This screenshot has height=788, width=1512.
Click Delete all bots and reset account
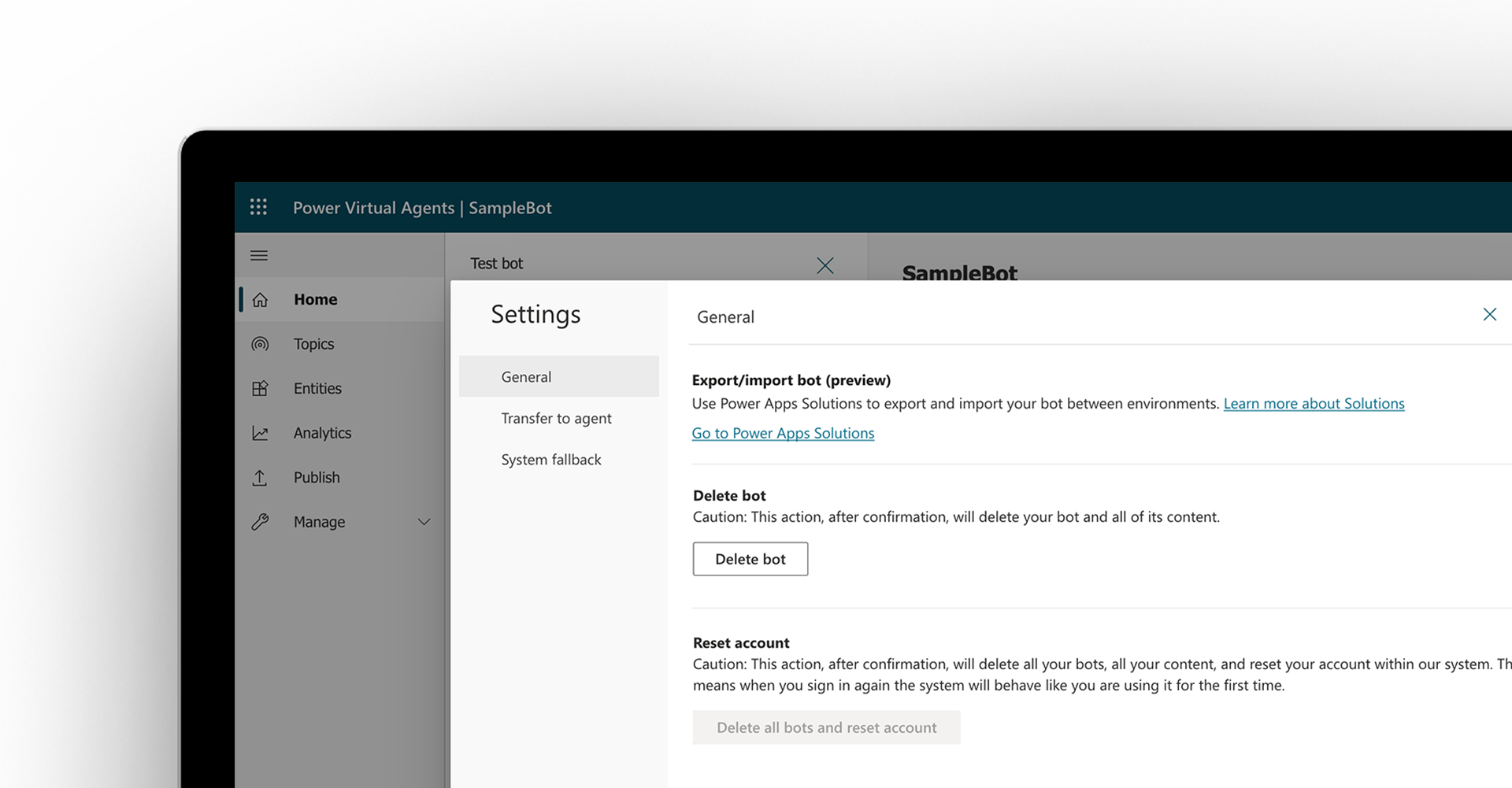pos(826,728)
